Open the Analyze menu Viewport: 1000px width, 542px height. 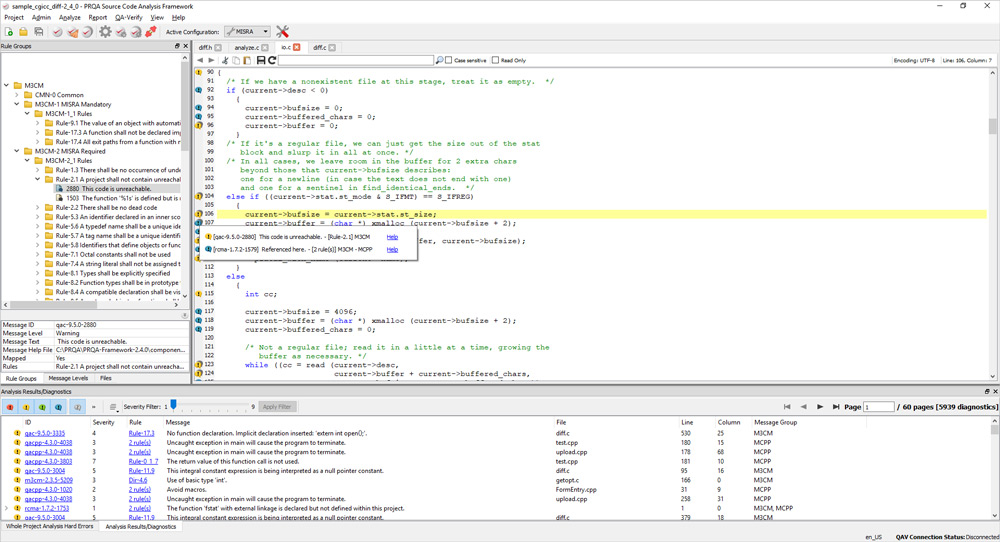click(x=70, y=18)
